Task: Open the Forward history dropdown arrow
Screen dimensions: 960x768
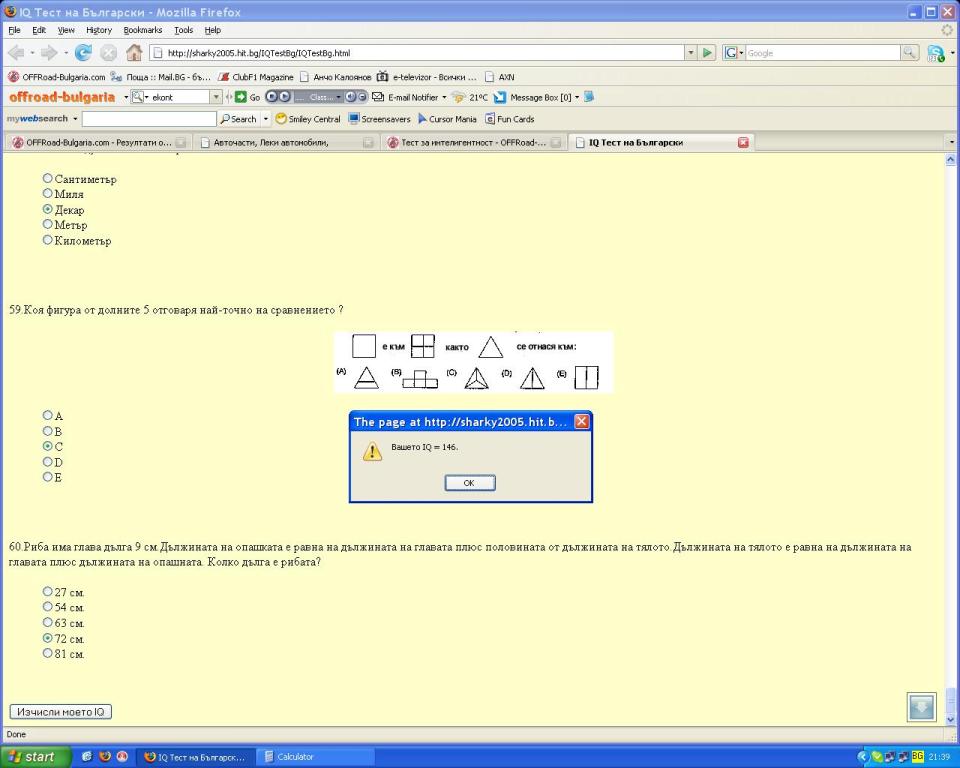Action: 66,53
